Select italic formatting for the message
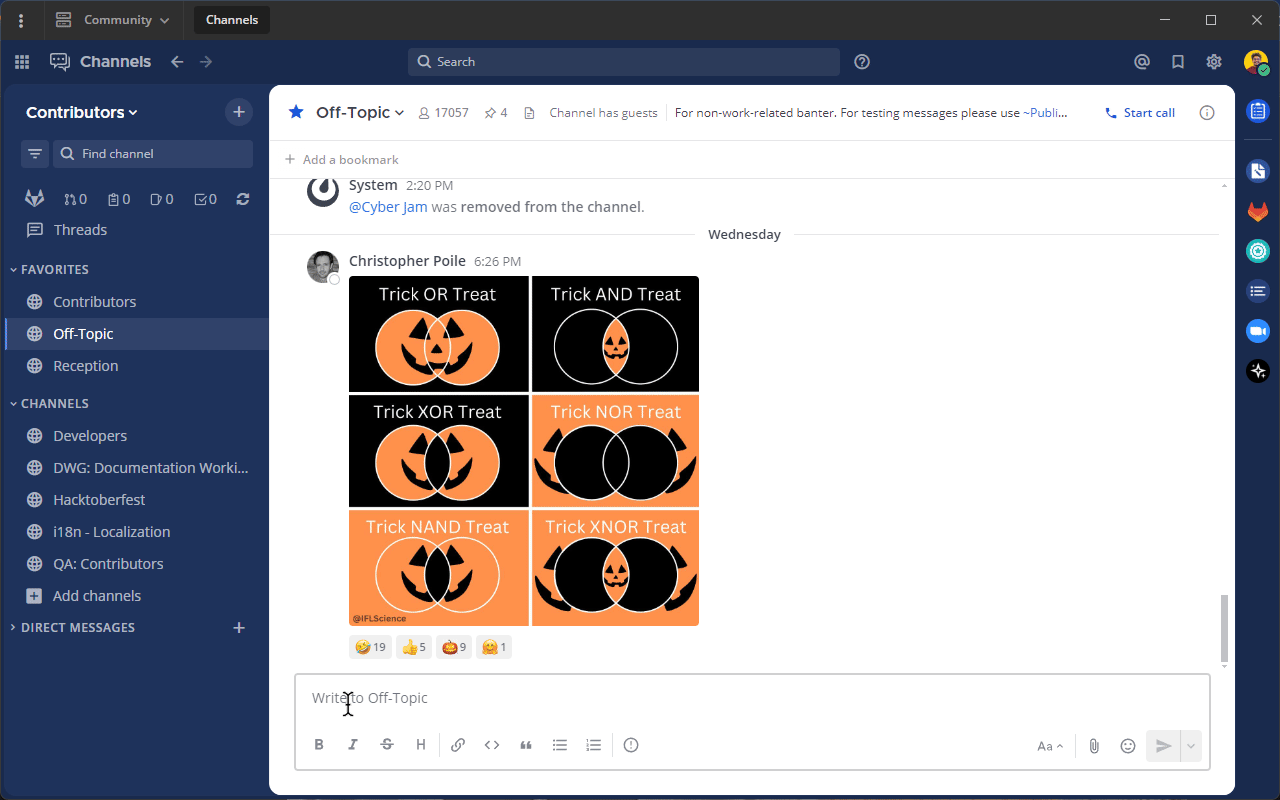1280x800 pixels. tap(353, 744)
